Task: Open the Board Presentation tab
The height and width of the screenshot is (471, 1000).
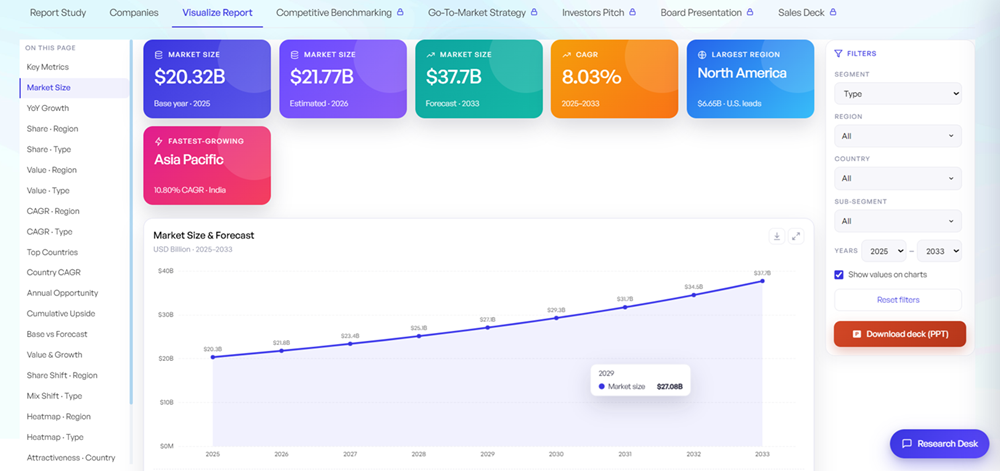Action: pyautogui.click(x=707, y=13)
